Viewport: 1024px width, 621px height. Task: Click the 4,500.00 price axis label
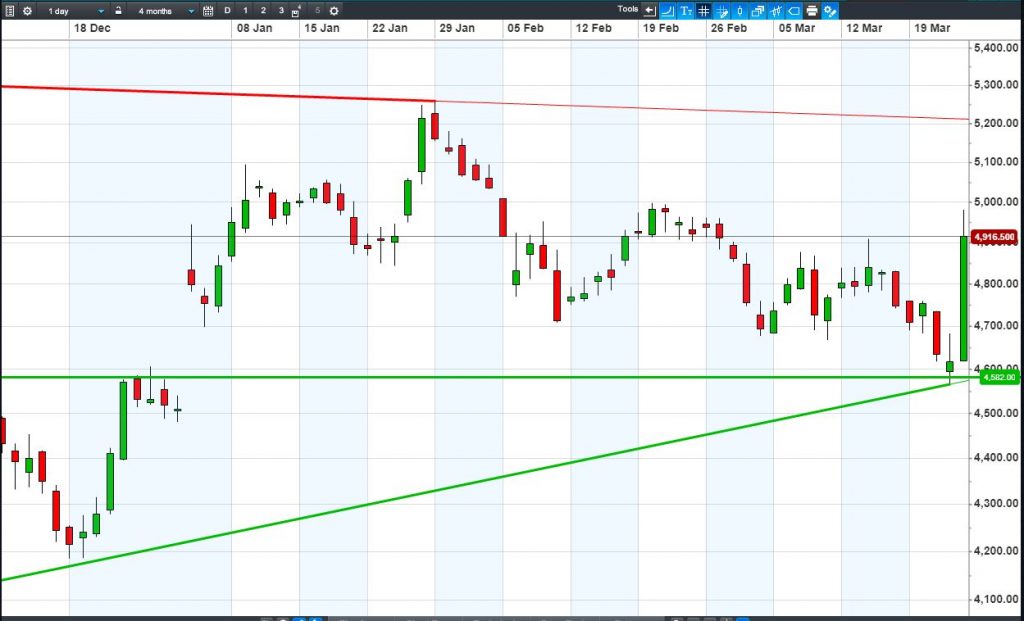[995, 413]
